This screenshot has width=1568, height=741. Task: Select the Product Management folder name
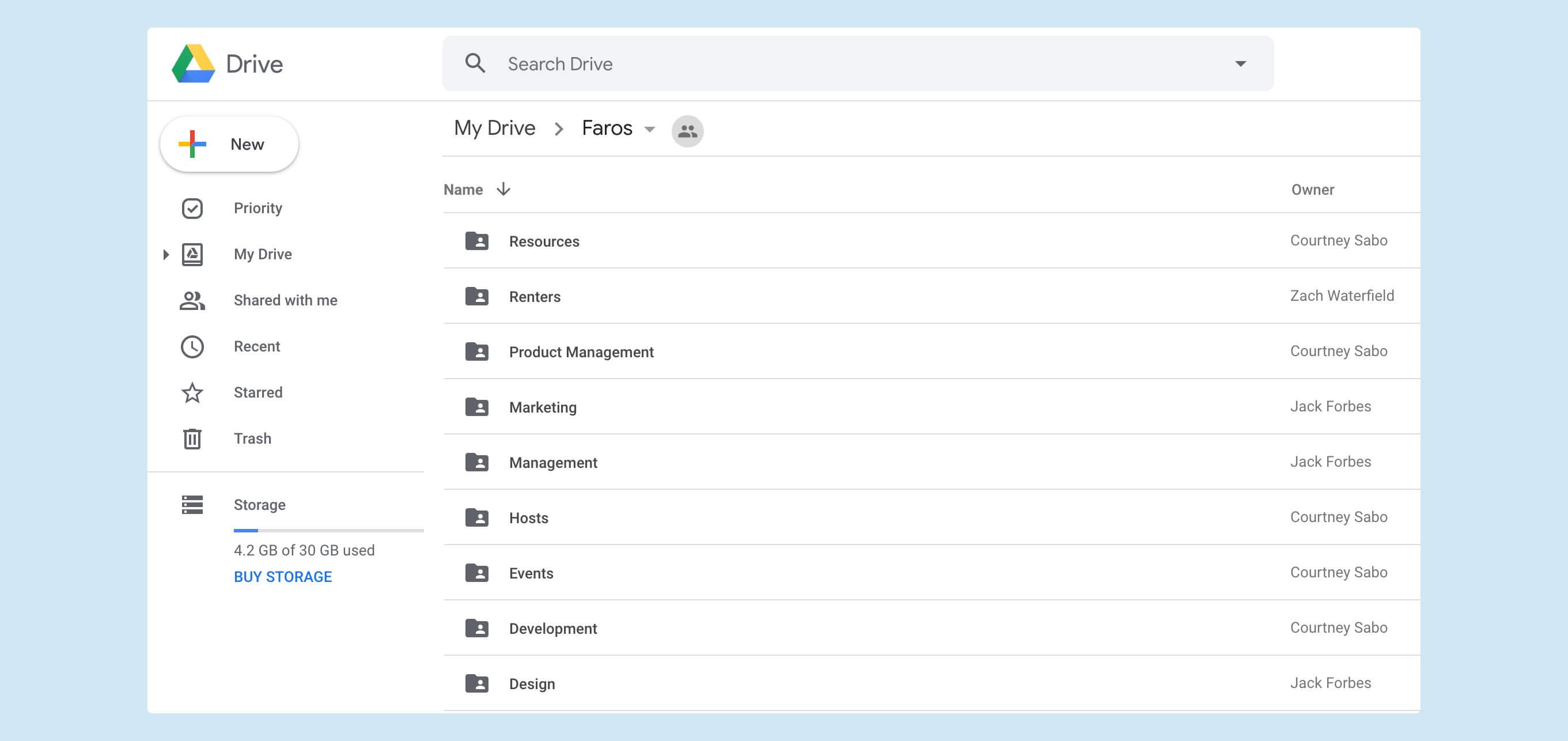pos(581,353)
